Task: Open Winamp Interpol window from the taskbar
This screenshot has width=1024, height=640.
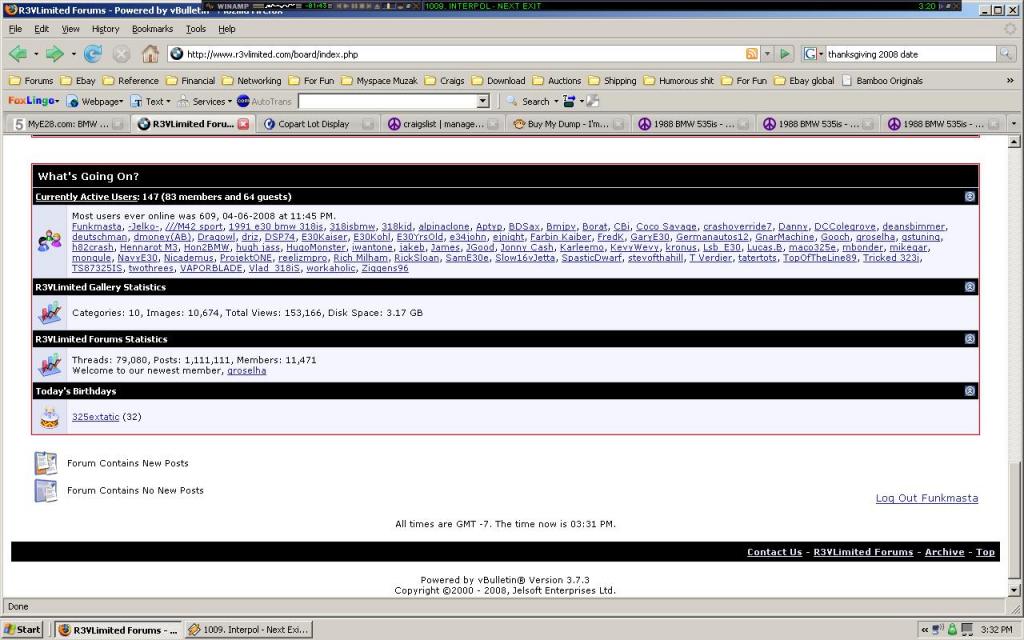Action: pos(248,629)
